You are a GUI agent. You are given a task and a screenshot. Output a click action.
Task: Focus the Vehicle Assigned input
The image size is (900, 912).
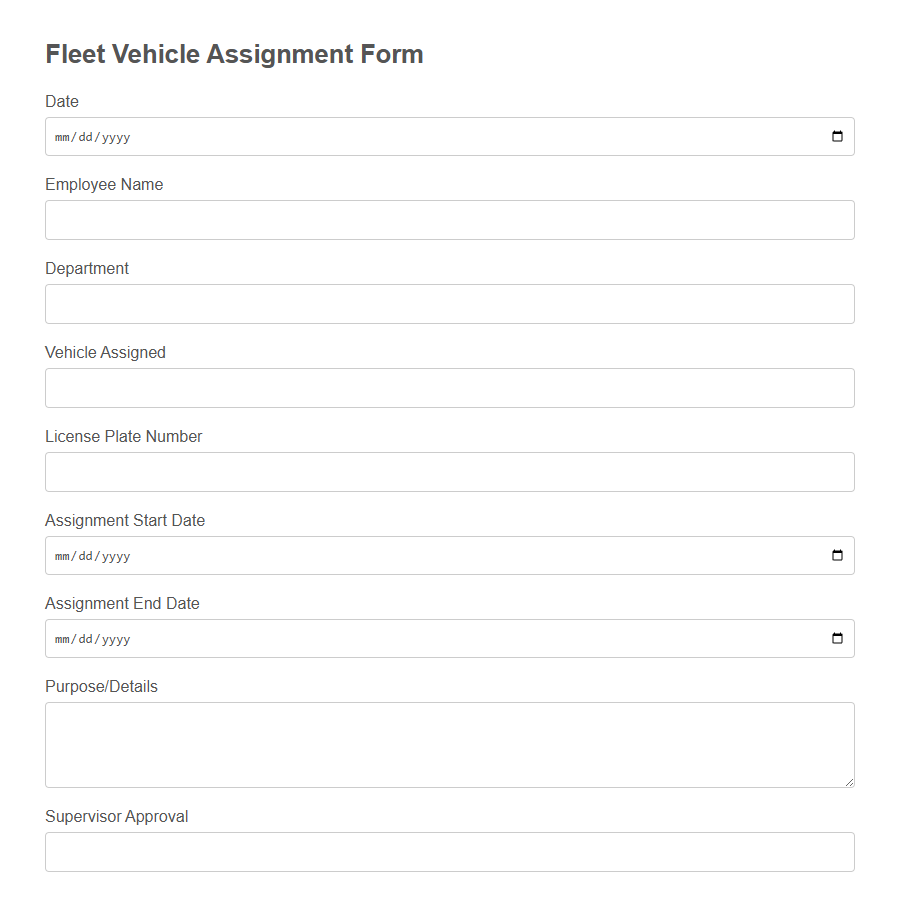pos(450,388)
